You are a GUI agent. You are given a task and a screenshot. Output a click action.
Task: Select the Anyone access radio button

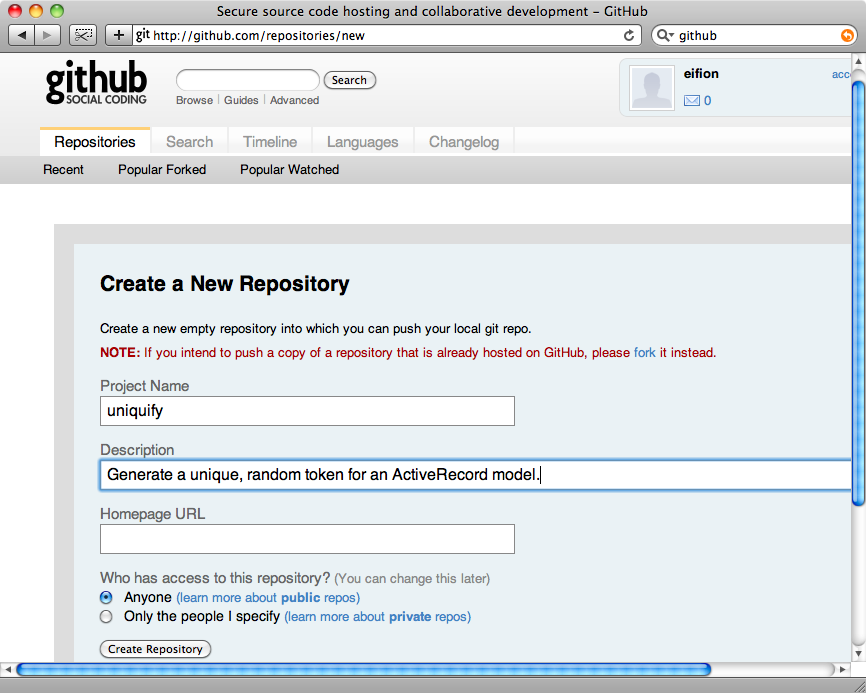[x=106, y=597]
